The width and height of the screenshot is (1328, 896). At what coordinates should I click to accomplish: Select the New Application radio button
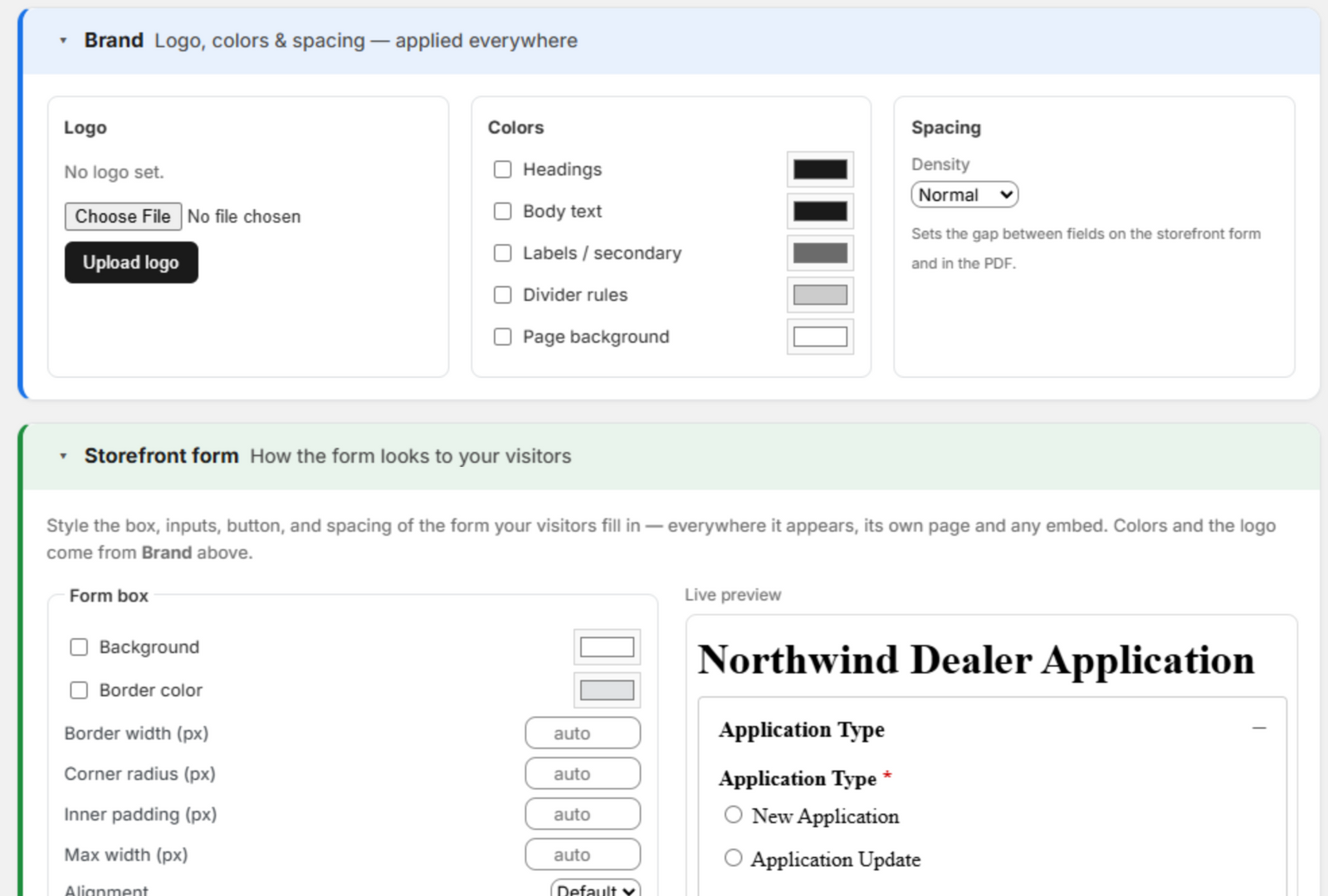pyautogui.click(x=733, y=815)
